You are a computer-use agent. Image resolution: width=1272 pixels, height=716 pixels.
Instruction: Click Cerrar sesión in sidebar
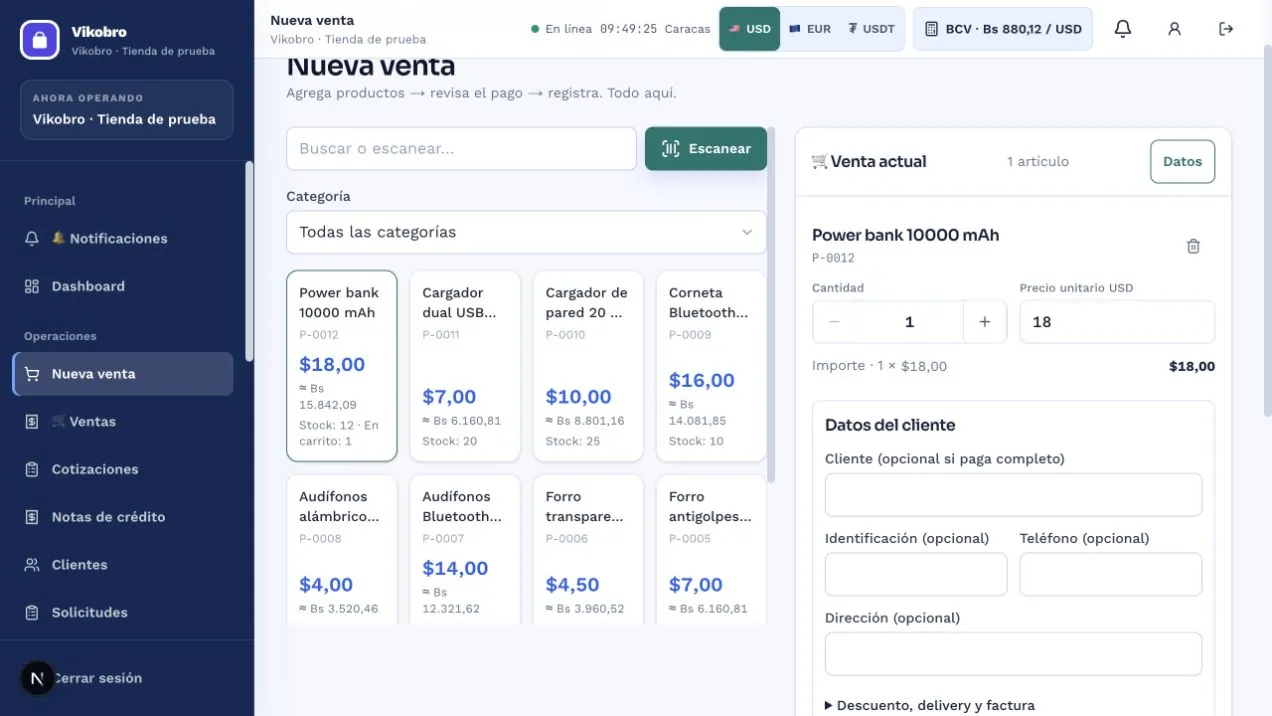pyautogui.click(x=97, y=678)
